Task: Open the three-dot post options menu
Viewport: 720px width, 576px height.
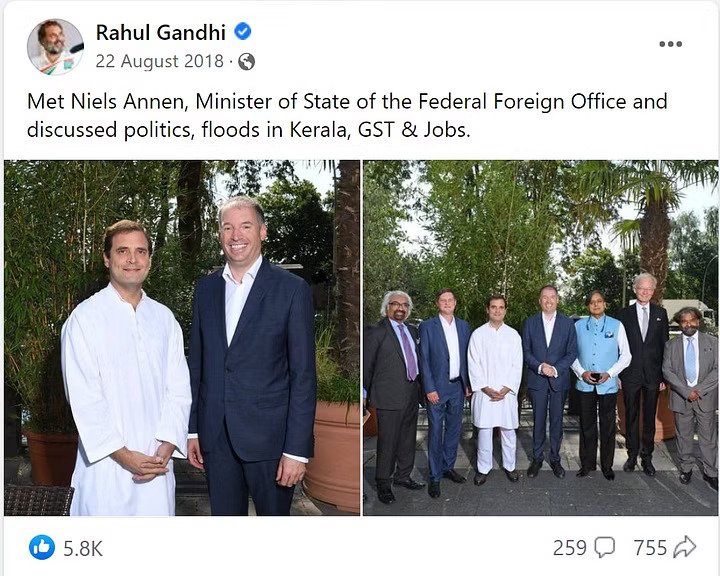Action: pos(671,44)
